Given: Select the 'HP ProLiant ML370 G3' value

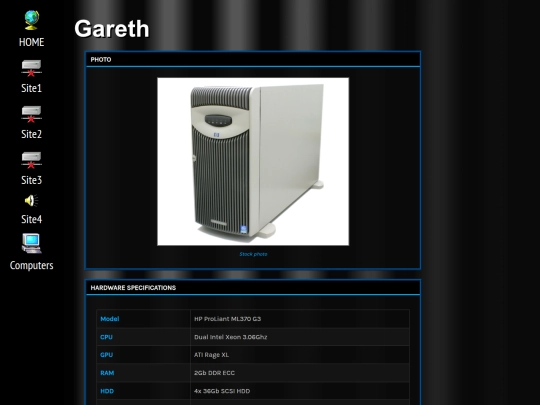Looking at the screenshot, I should (x=227, y=319).
